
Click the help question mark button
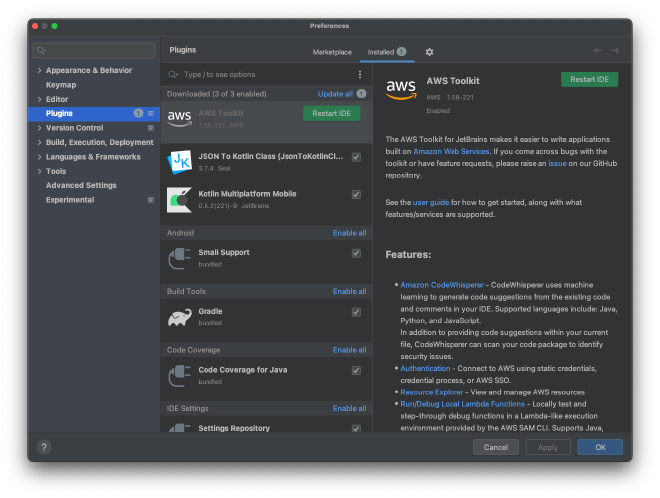(x=44, y=447)
